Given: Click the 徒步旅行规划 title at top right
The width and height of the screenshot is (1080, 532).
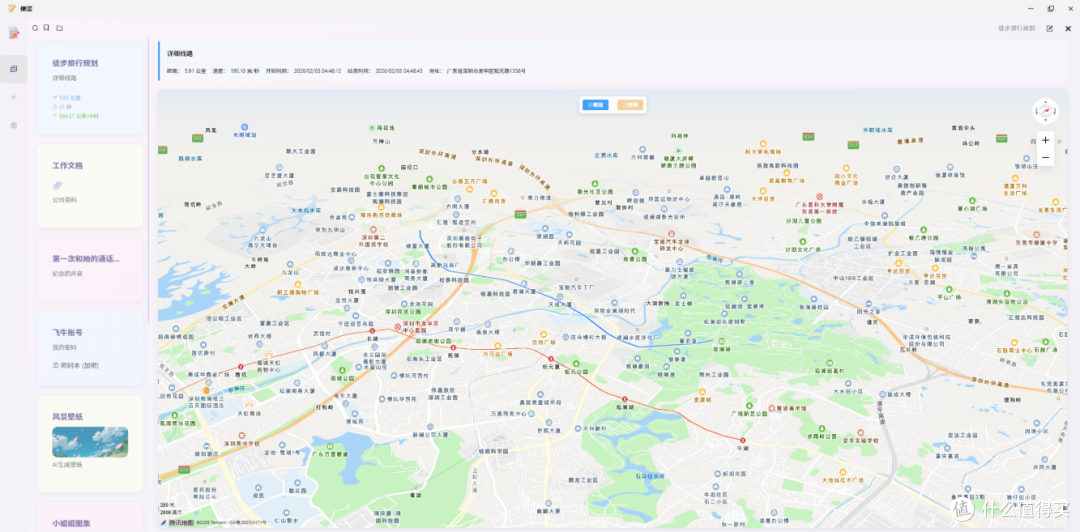Looking at the screenshot, I should 1017,28.
